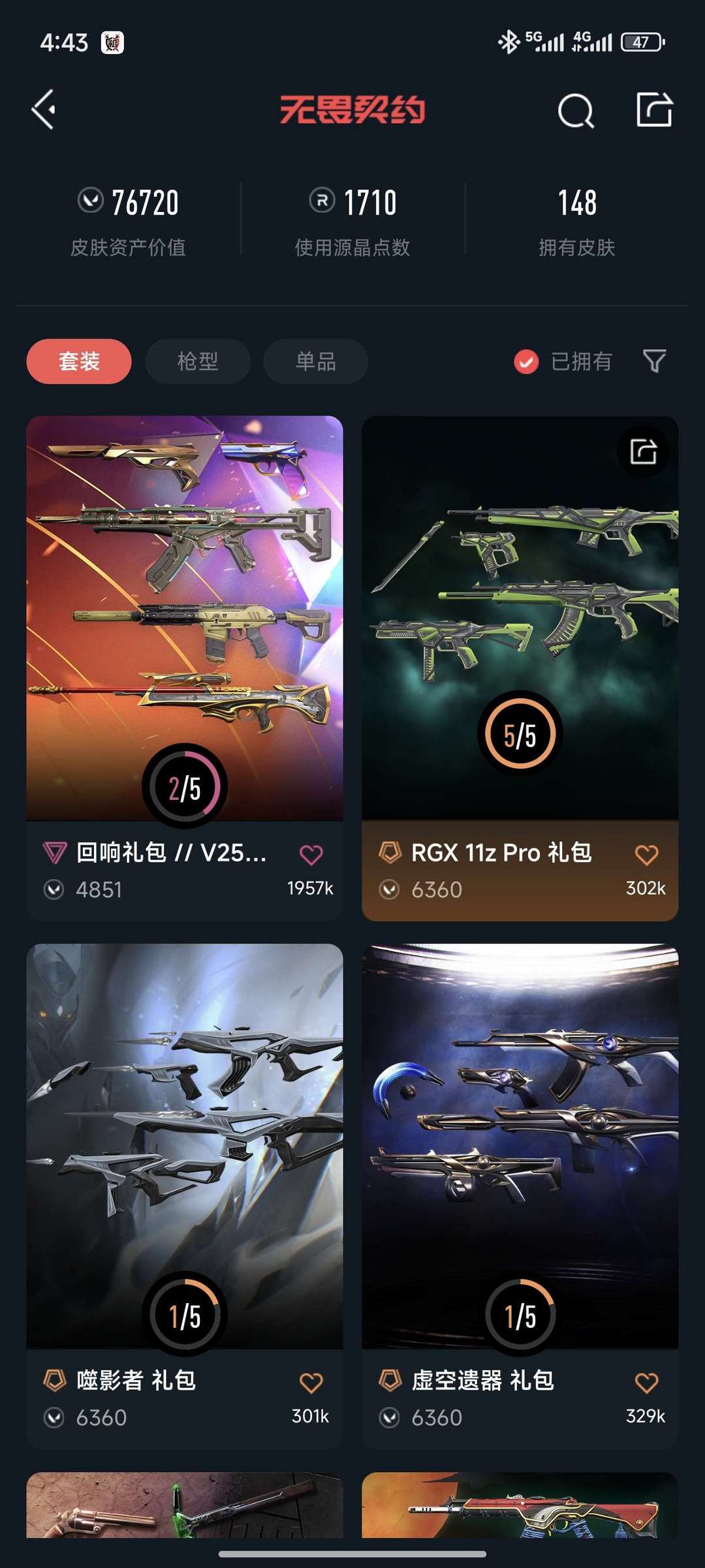705x1568 pixels.
Task: Open the 虚空遗器 礼包 bundle image
Action: pyautogui.click(x=520, y=1146)
